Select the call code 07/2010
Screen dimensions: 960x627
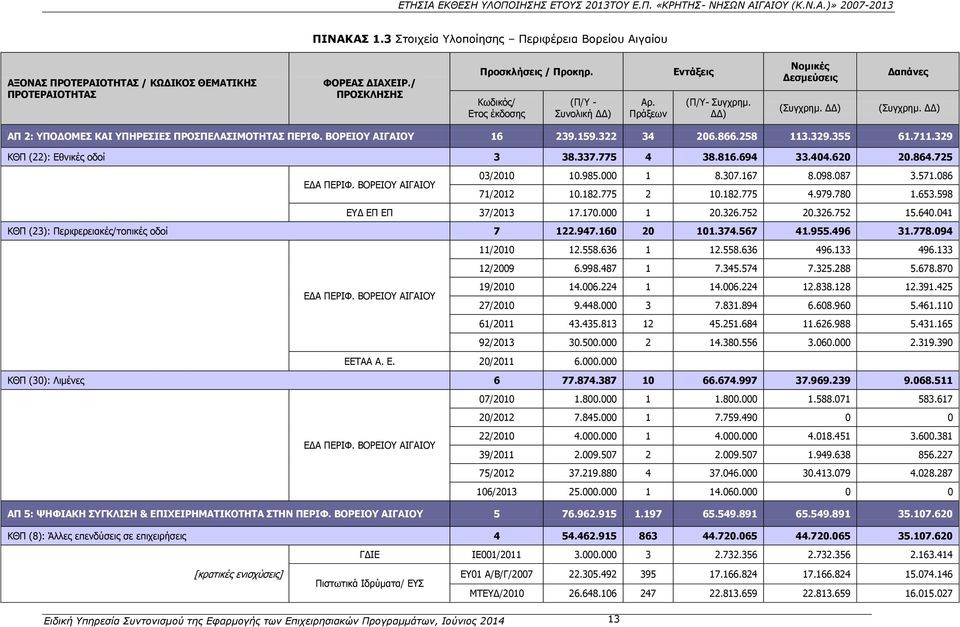(x=497, y=399)
